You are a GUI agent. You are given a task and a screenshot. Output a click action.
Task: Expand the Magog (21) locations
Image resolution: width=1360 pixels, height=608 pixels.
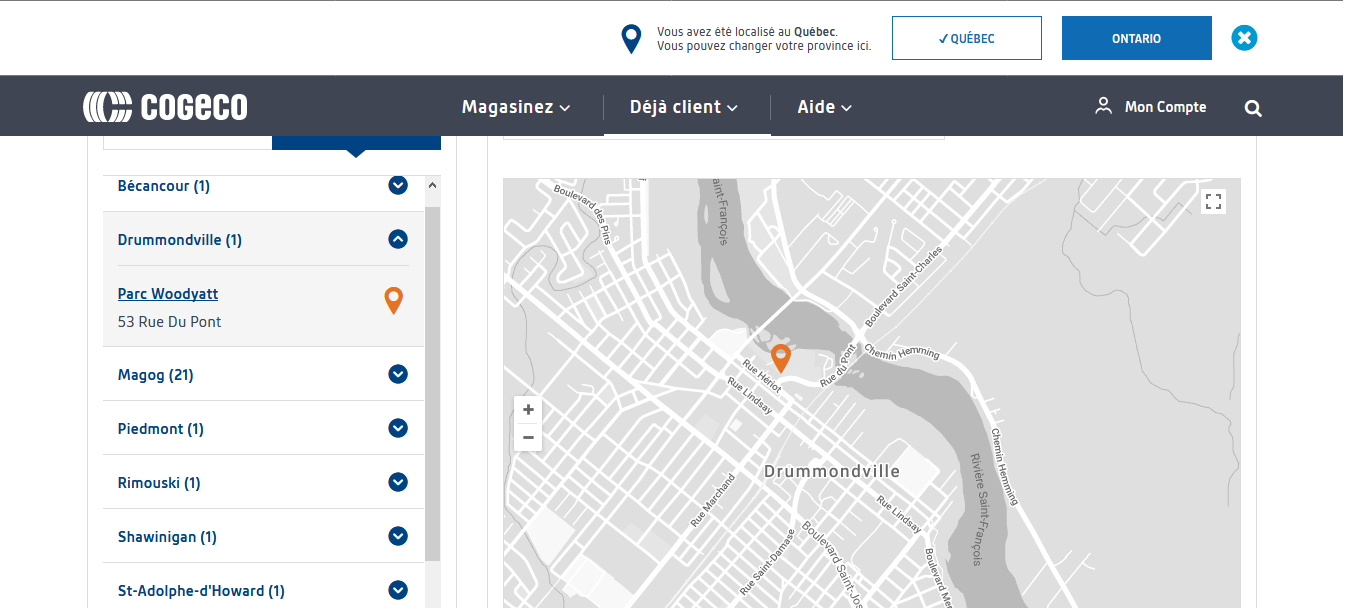pyautogui.click(x=398, y=375)
